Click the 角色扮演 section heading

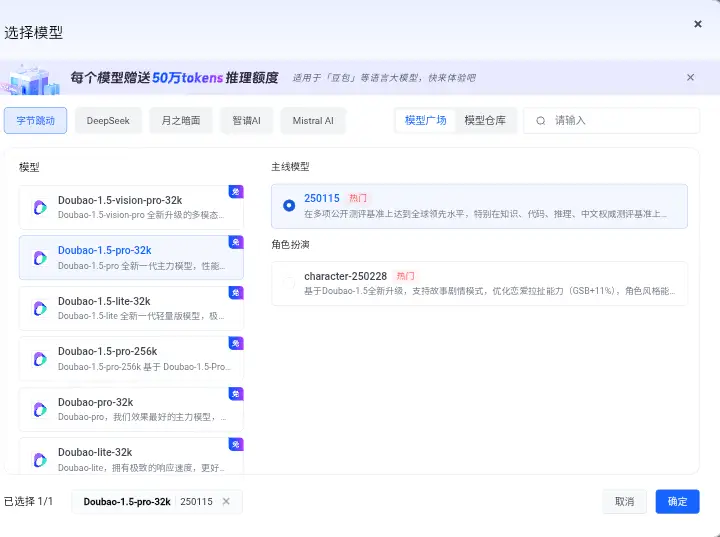290,244
